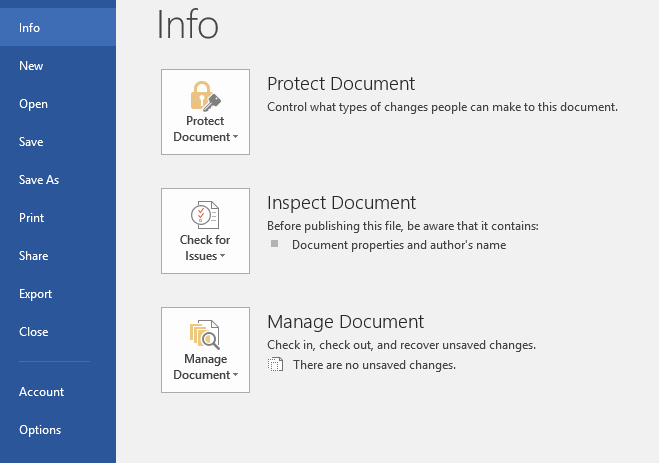Click 'Control what types of changes' description
The image size is (659, 463).
point(443,107)
